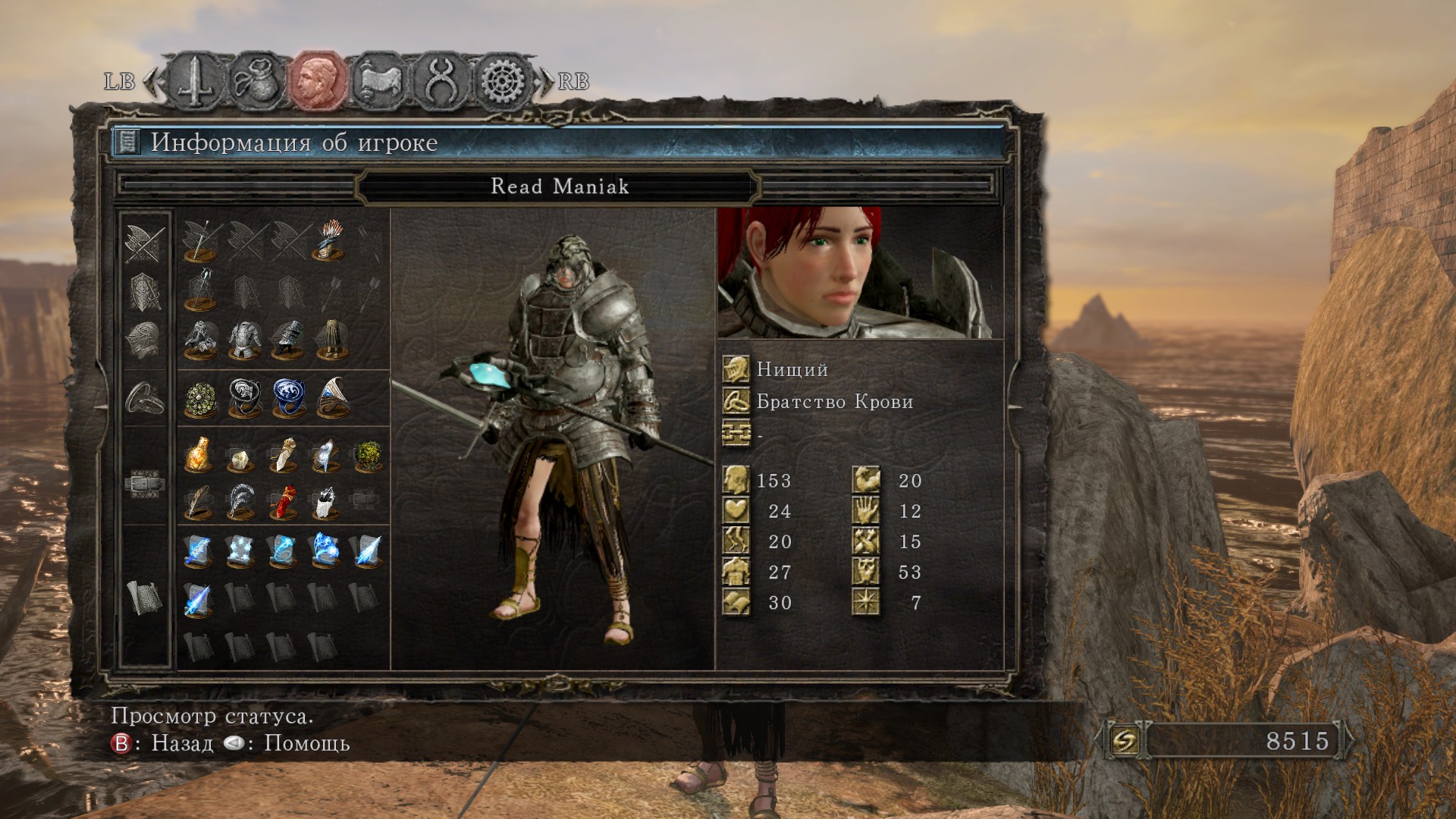
Task: Select the Player Status face tab
Action: pos(317,80)
